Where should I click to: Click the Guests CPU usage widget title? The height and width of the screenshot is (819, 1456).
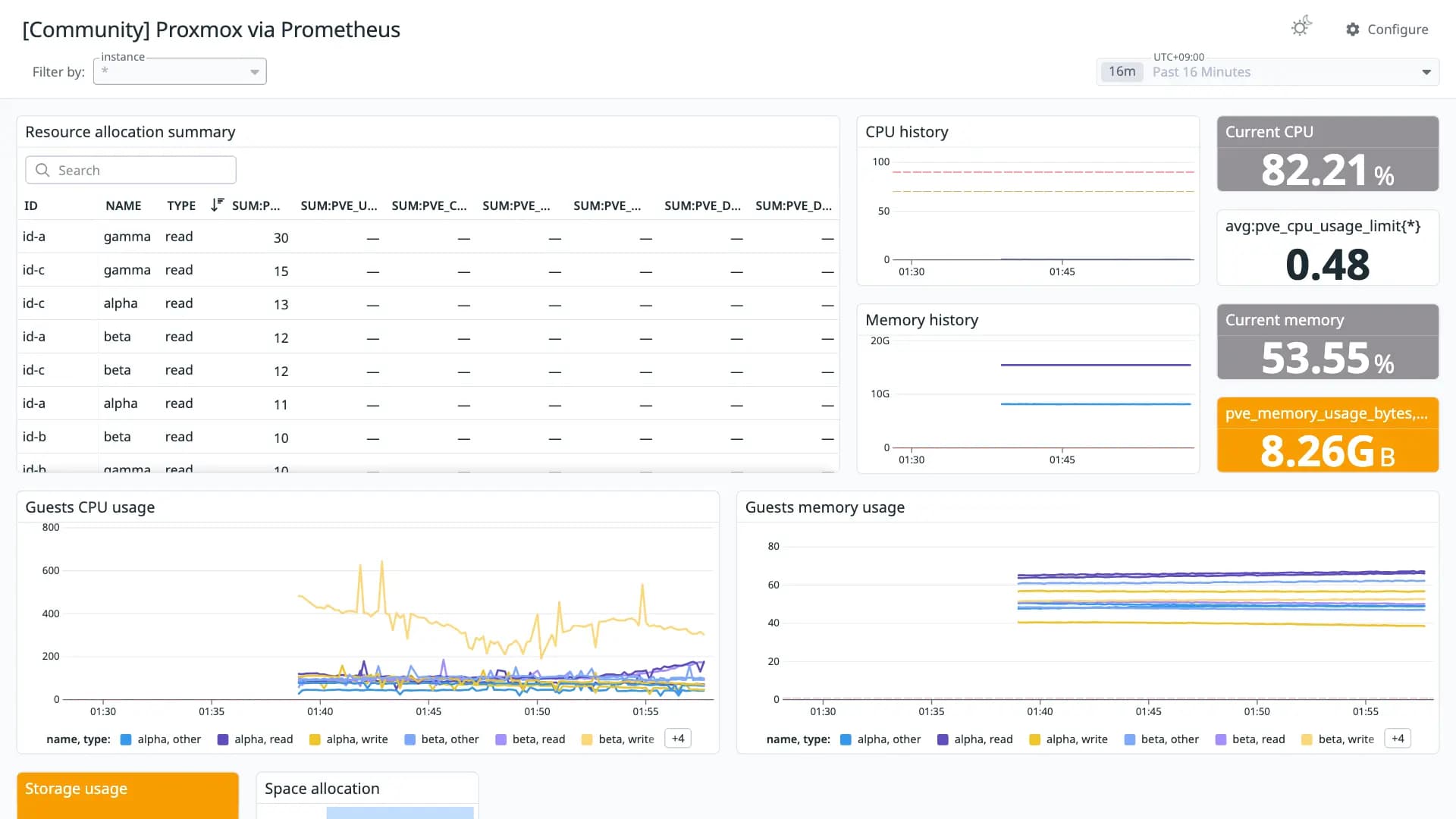click(x=90, y=507)
